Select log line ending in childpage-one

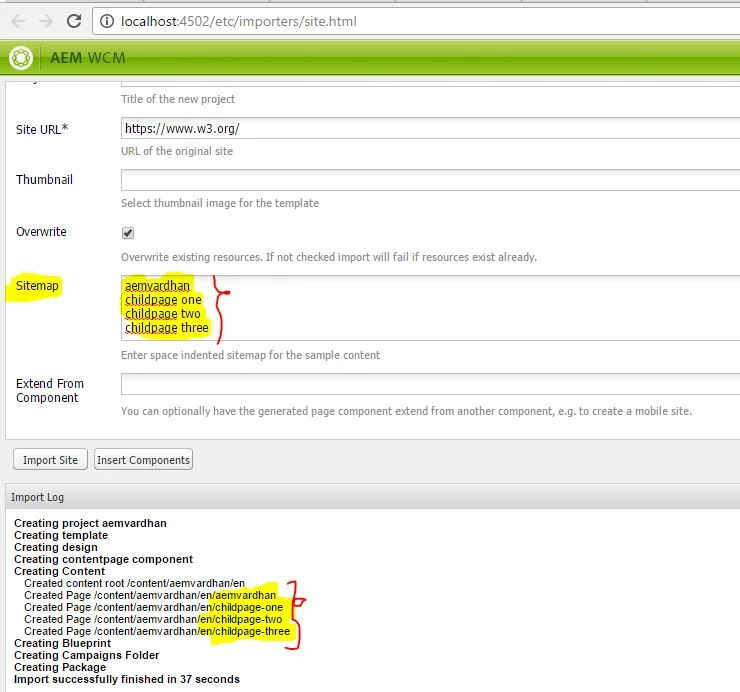[x=153, y=607]
